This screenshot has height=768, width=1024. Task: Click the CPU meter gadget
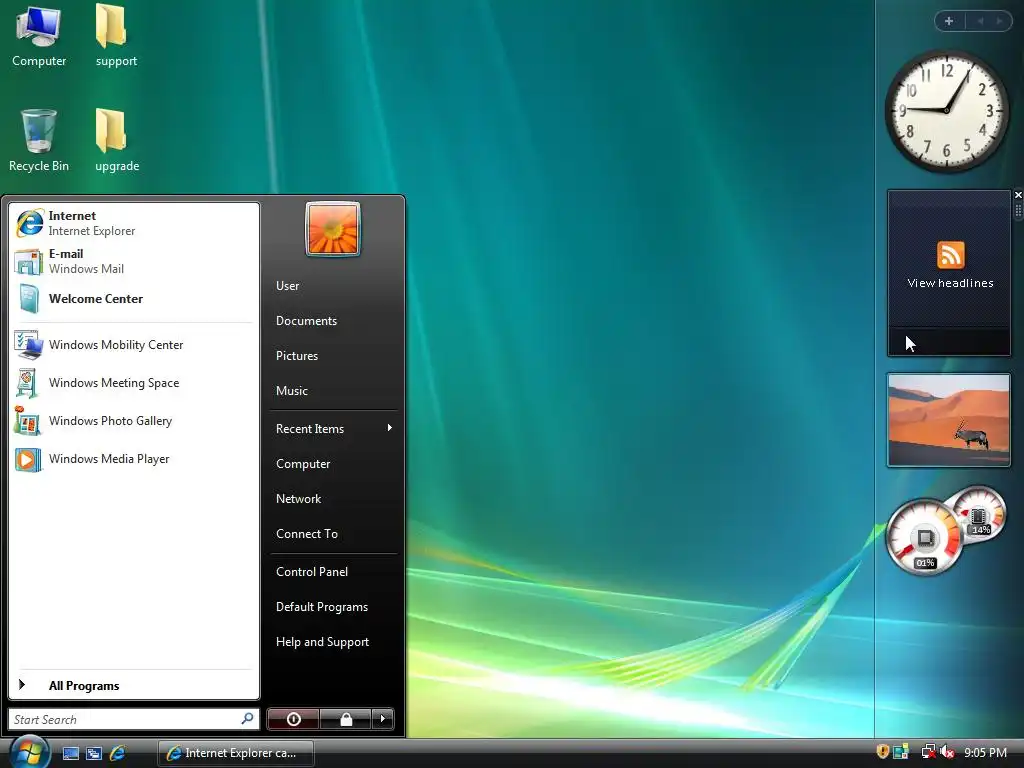point(923,537)
